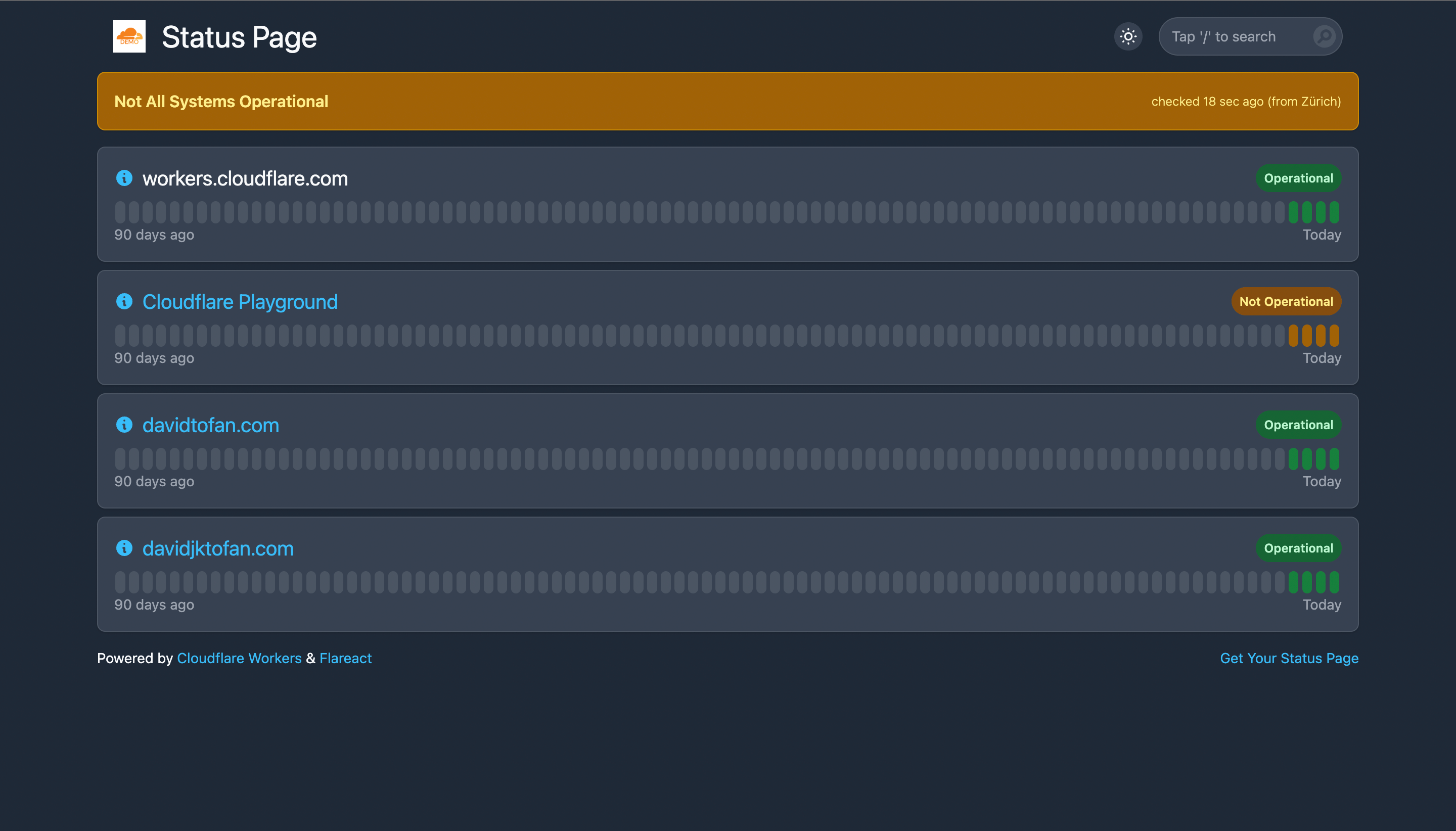Open info for workers.cloudflare.com monitor
1456x831 pixels.
pos(124,177)
